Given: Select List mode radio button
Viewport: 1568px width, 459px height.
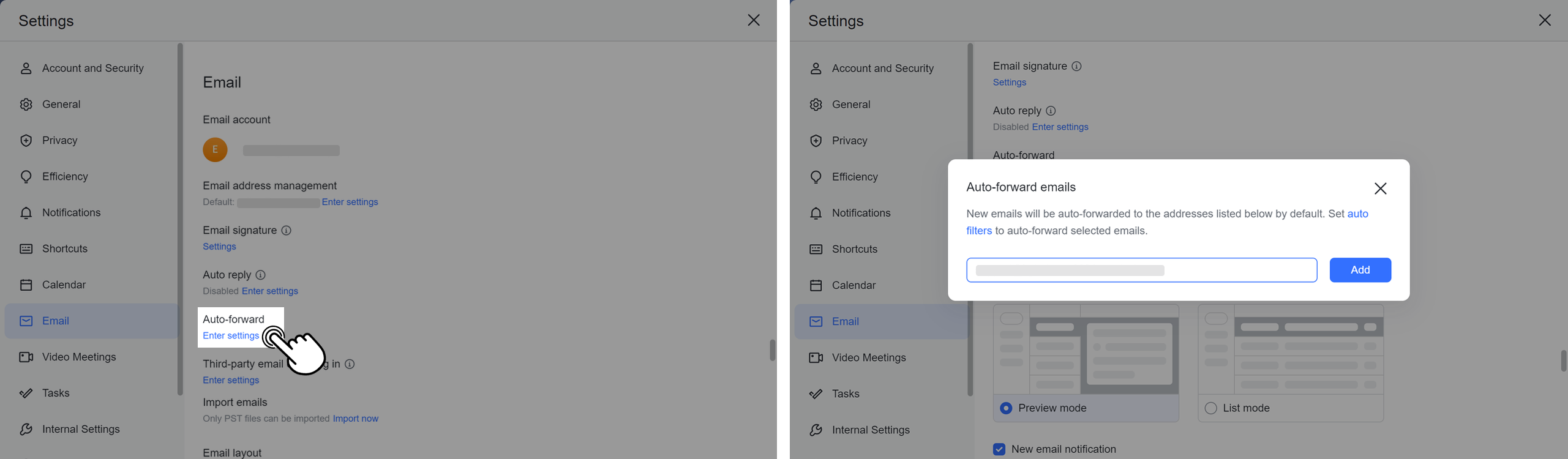Looking at the screenshot, I should pos(1210,408).
